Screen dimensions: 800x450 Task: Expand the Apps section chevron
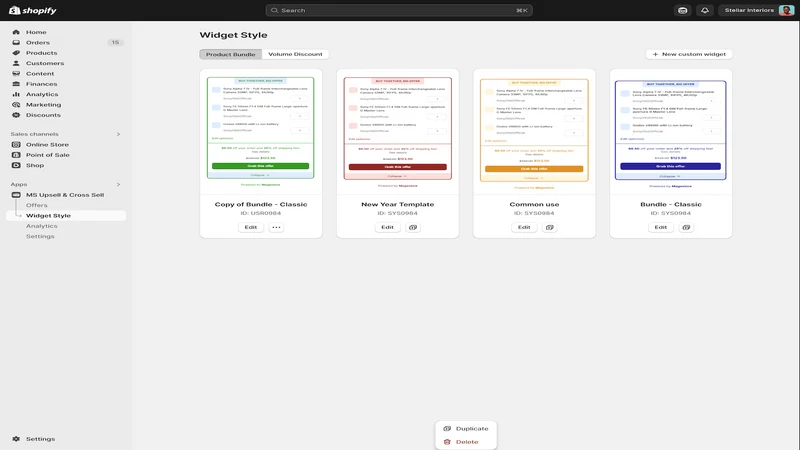[x=118, y=184]
